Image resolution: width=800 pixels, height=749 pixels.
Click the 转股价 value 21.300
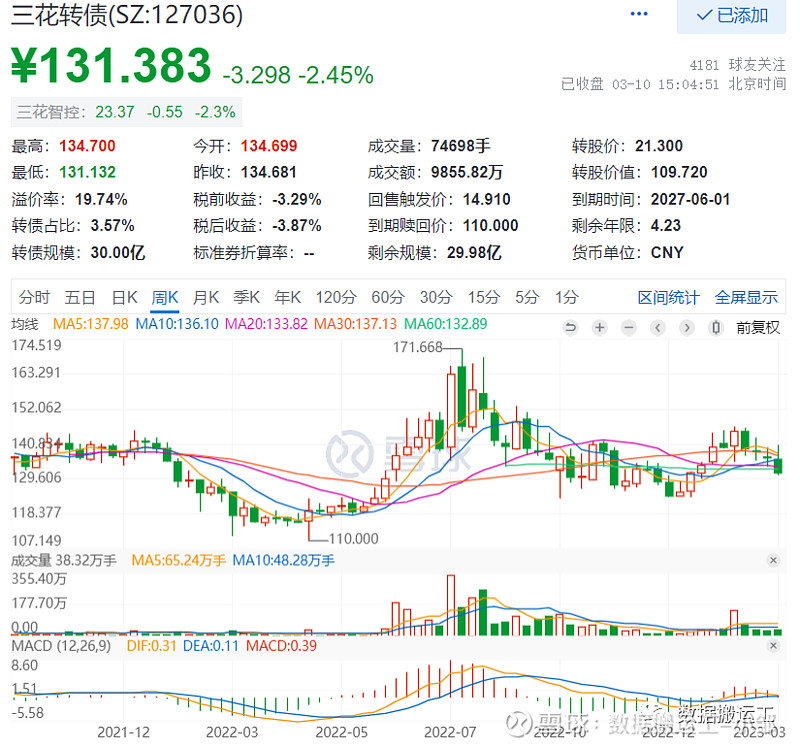tap(659, 146)
